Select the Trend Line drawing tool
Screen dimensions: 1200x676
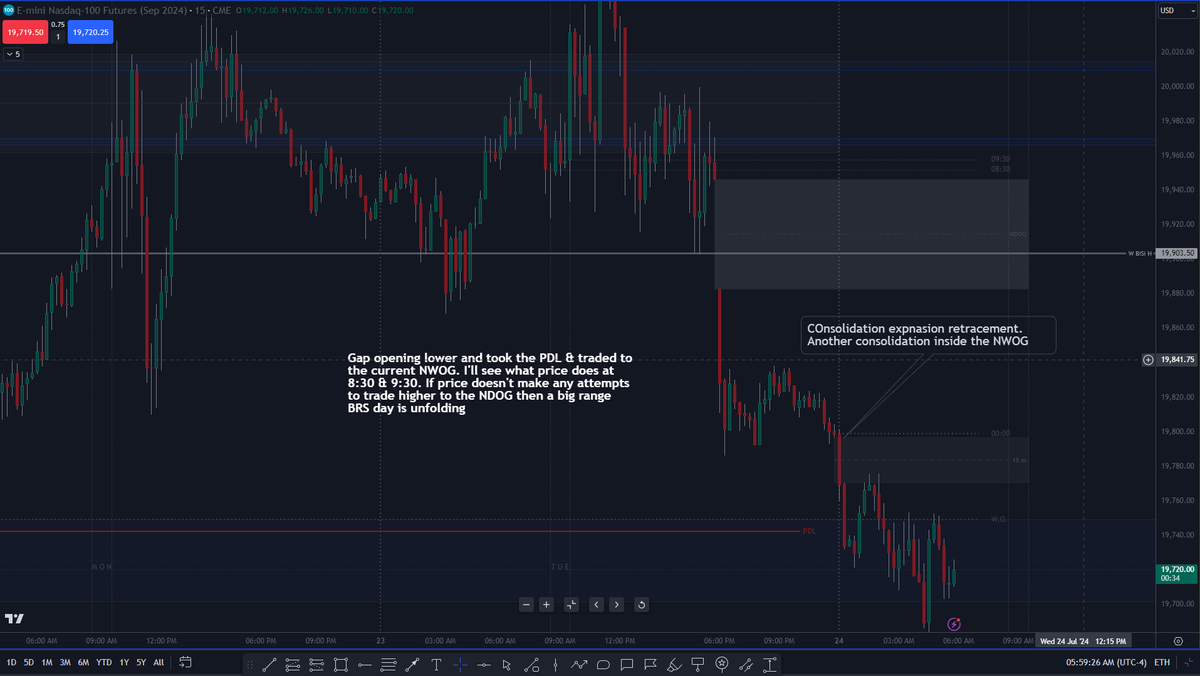(x=269, y=664)
